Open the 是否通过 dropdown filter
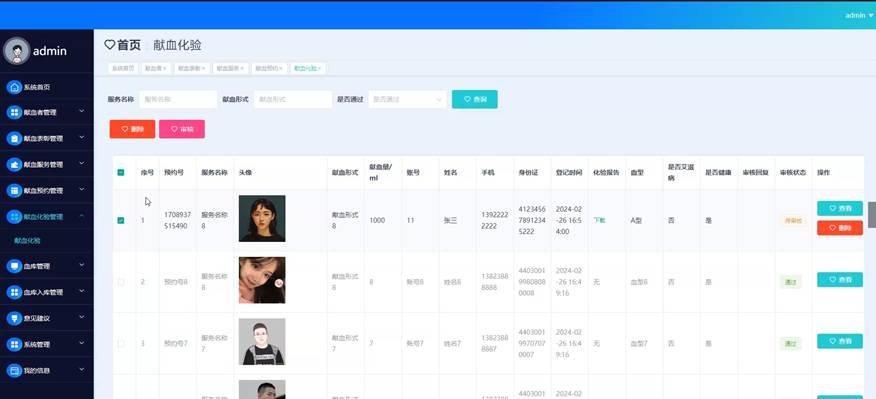Screen dimensions: 876x399 pyautogui.click(x=407, y=99)
